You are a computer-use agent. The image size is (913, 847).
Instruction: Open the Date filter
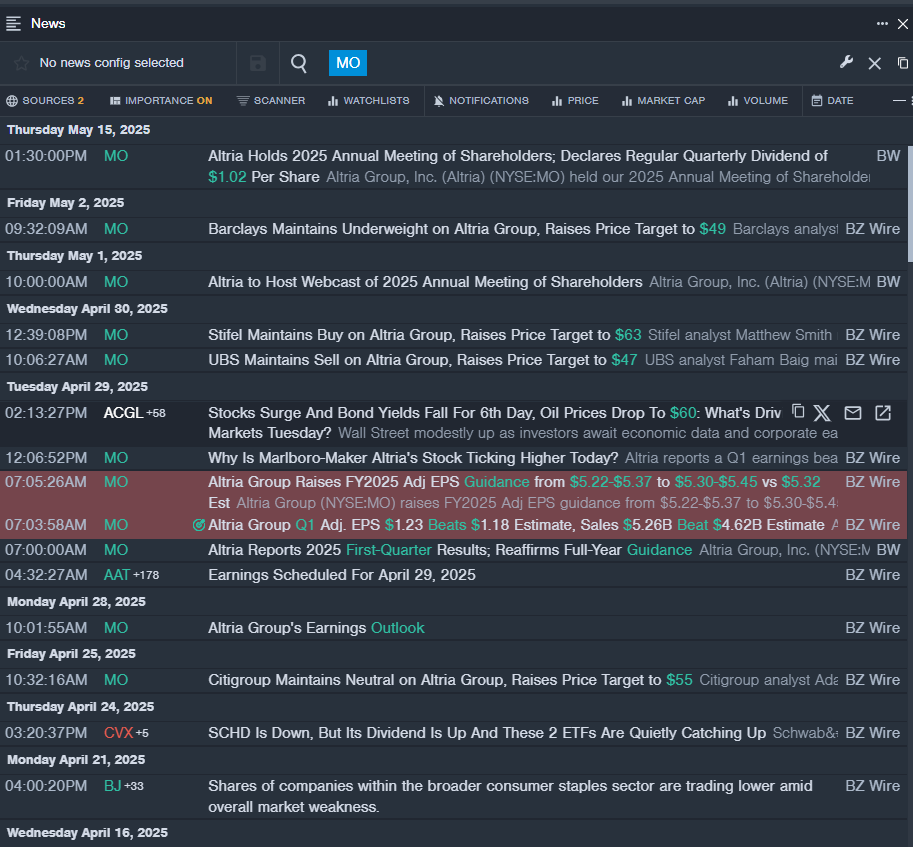(x=833, y=101)
